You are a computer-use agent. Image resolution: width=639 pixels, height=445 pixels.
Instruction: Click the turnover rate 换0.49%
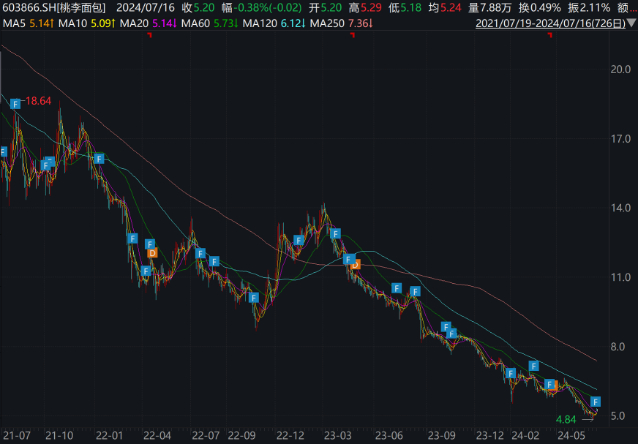click(x=540, y=7)
